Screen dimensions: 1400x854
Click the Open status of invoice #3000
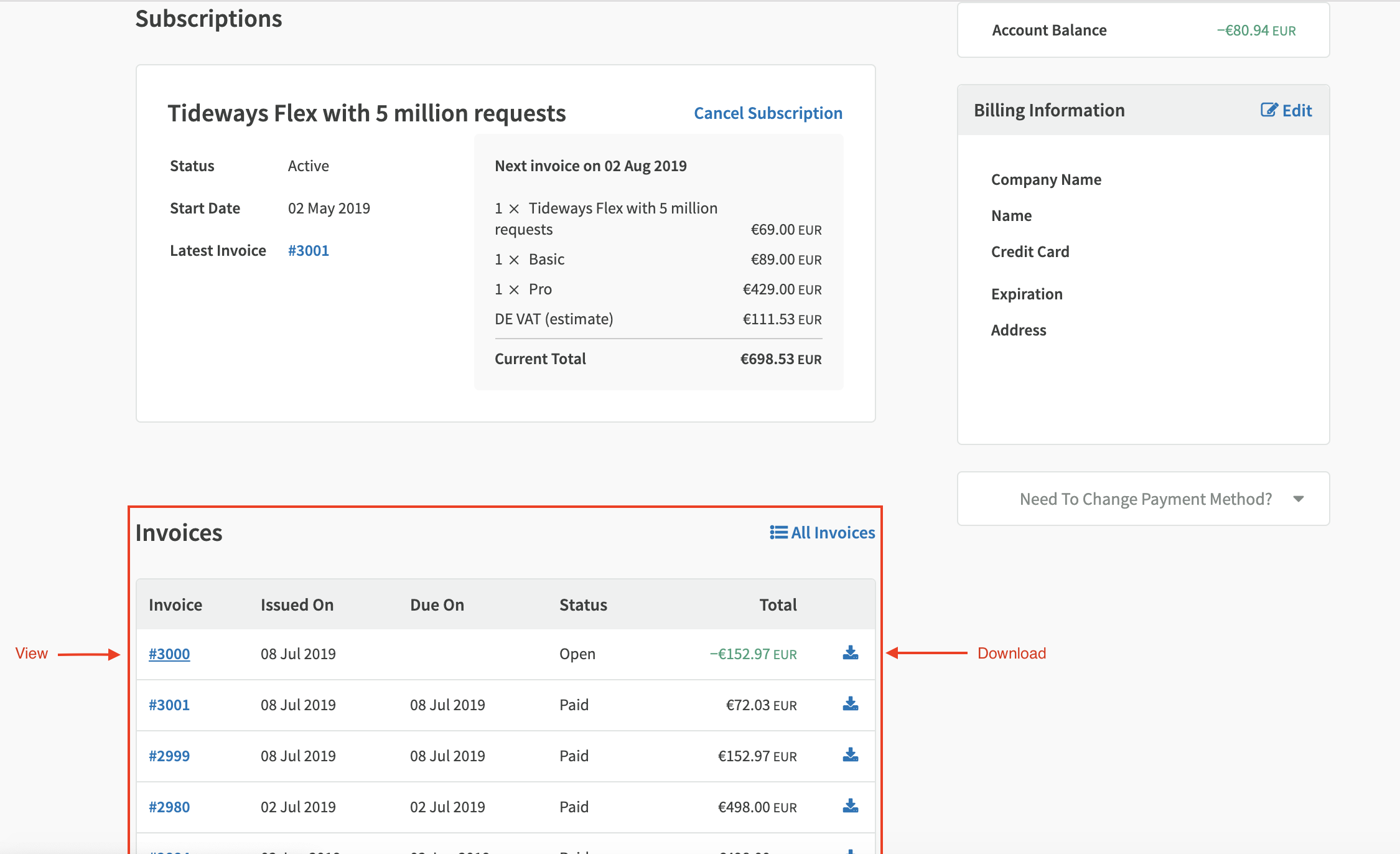point(577,654)
